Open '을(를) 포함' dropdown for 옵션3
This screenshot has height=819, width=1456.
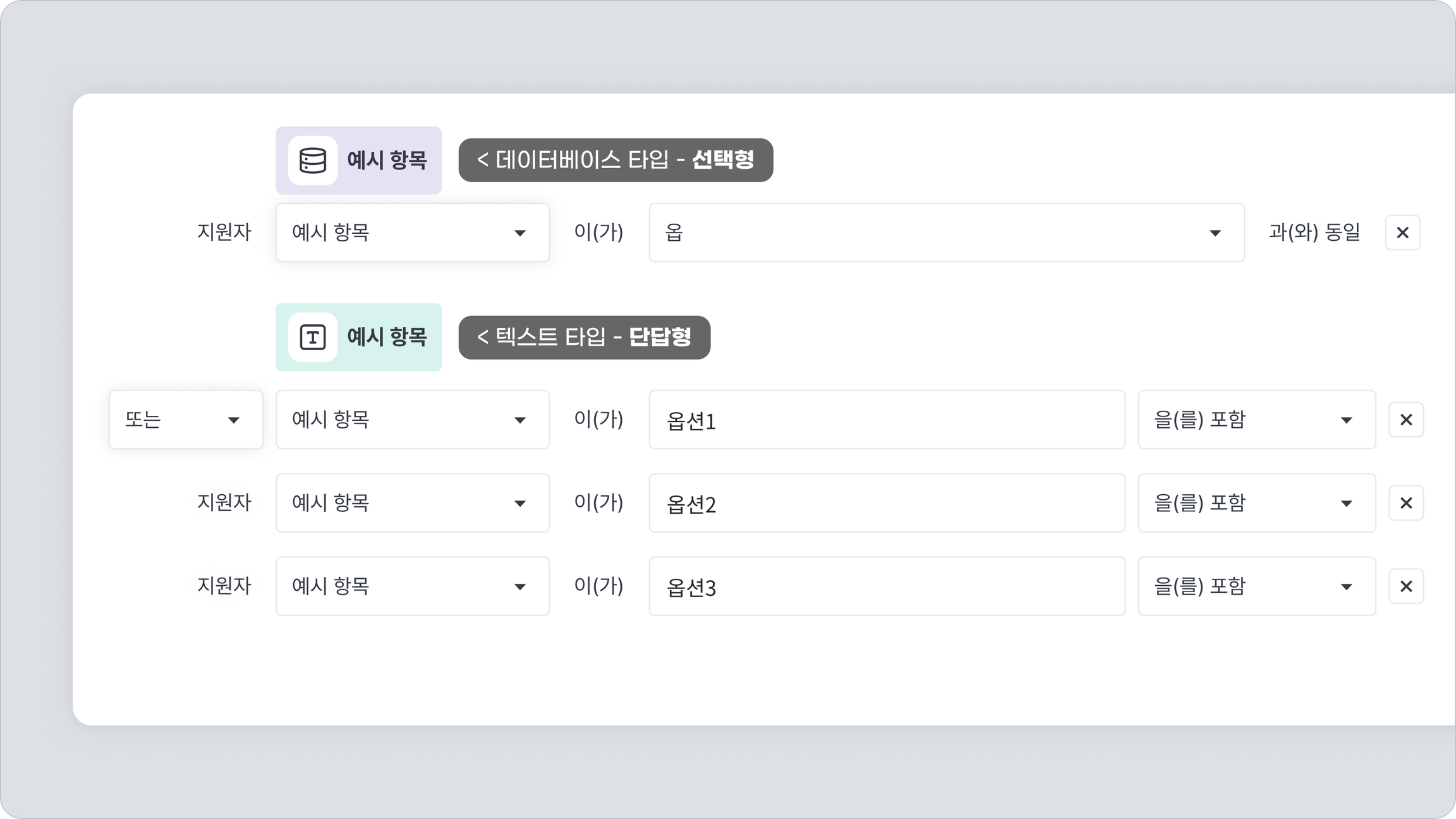pos(1256,586)
